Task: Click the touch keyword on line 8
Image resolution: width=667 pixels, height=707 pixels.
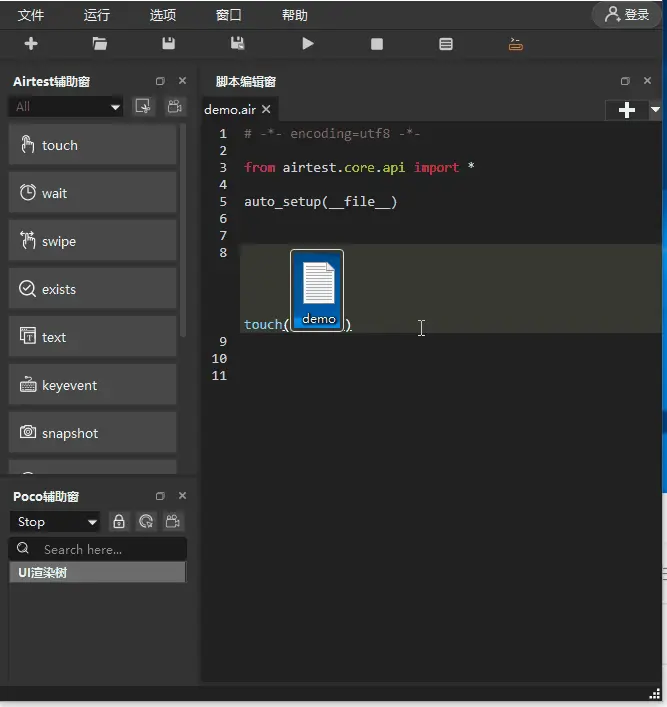Action: pyautogui.click(x=263, y=325)
